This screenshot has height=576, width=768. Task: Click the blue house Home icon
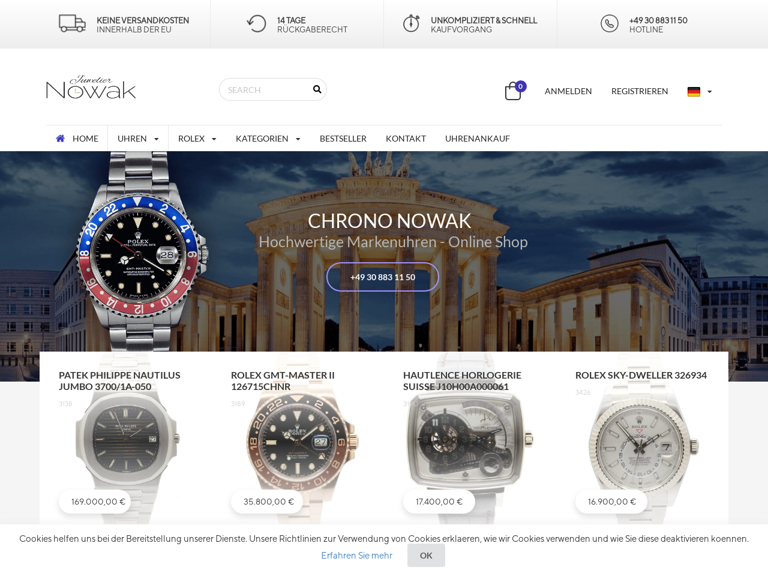[60, 138]
